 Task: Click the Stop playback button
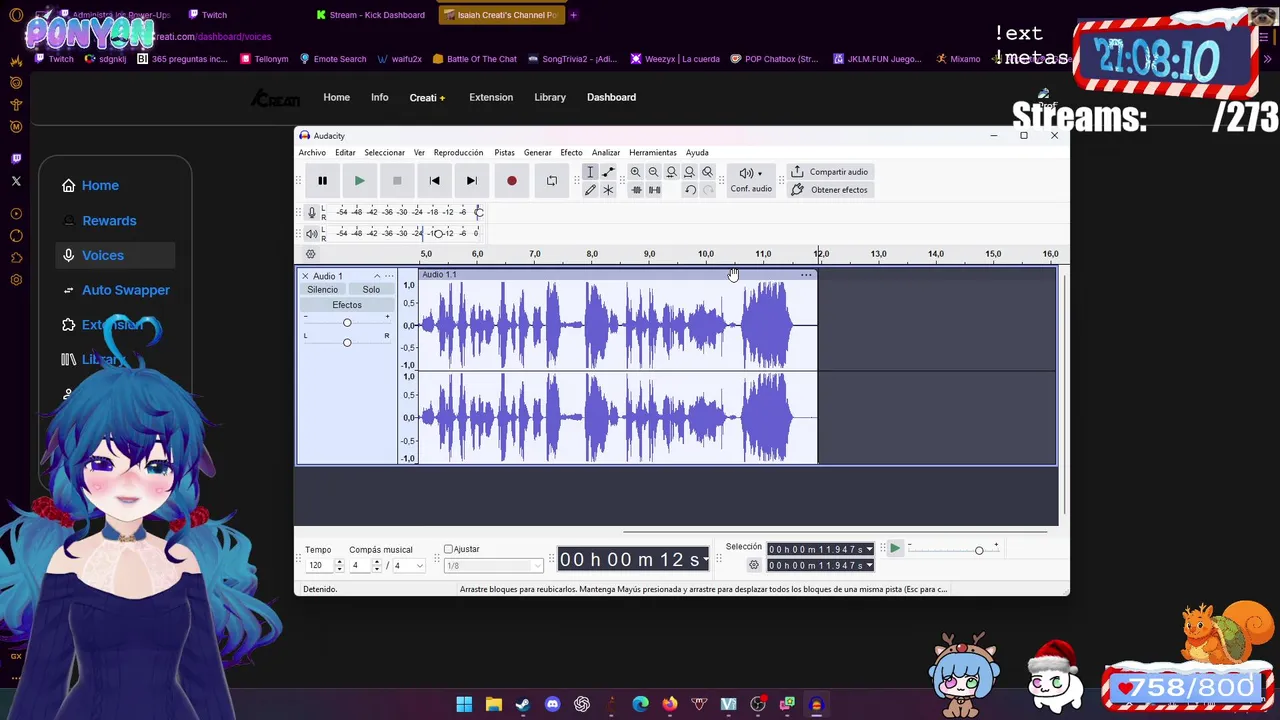point(397,181)
